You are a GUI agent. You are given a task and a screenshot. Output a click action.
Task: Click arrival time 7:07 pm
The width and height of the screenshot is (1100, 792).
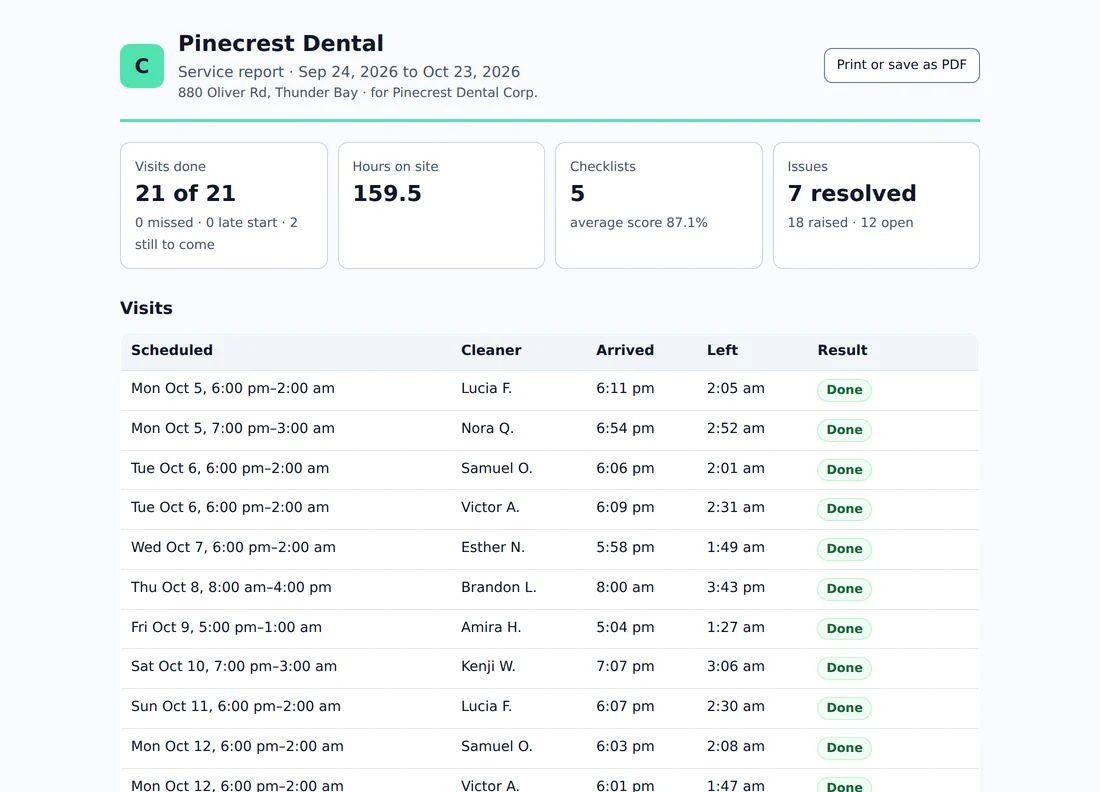coord(625,667)
